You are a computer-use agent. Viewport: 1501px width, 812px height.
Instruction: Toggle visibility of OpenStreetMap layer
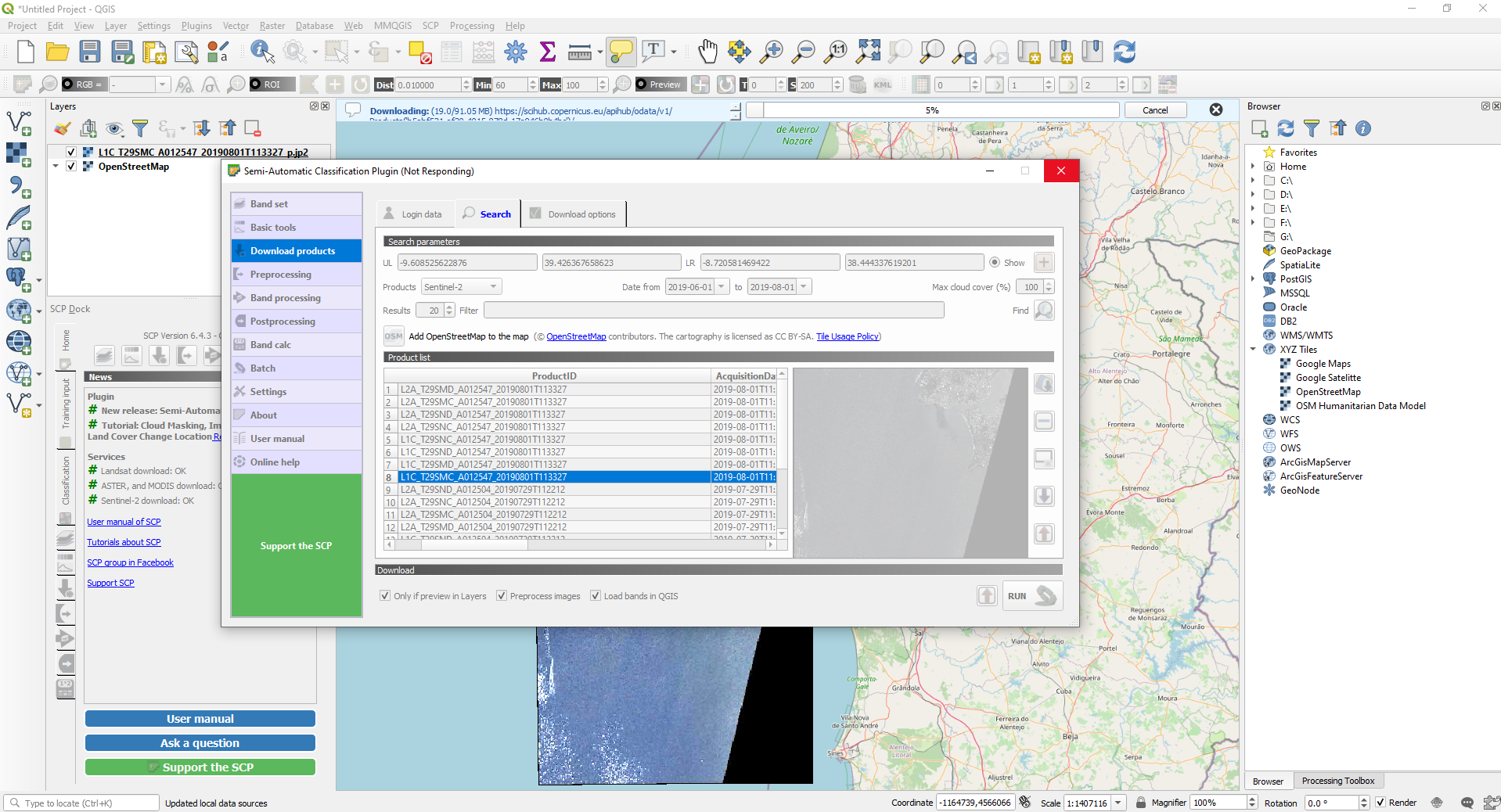tap(71, 167)
